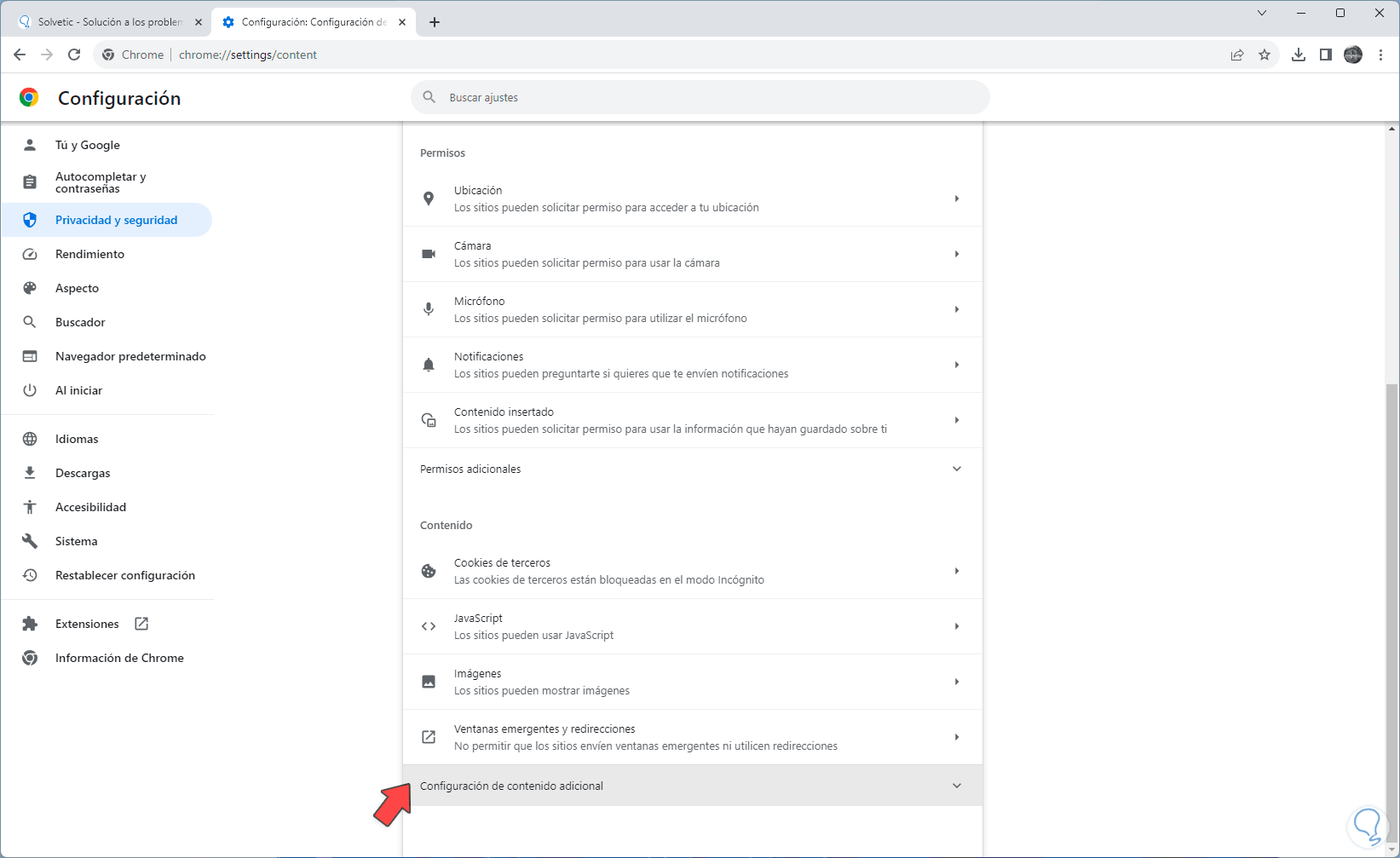Open Rendimiento settings section
This screenshot has height=858, width=1400.
pos(89,254)
